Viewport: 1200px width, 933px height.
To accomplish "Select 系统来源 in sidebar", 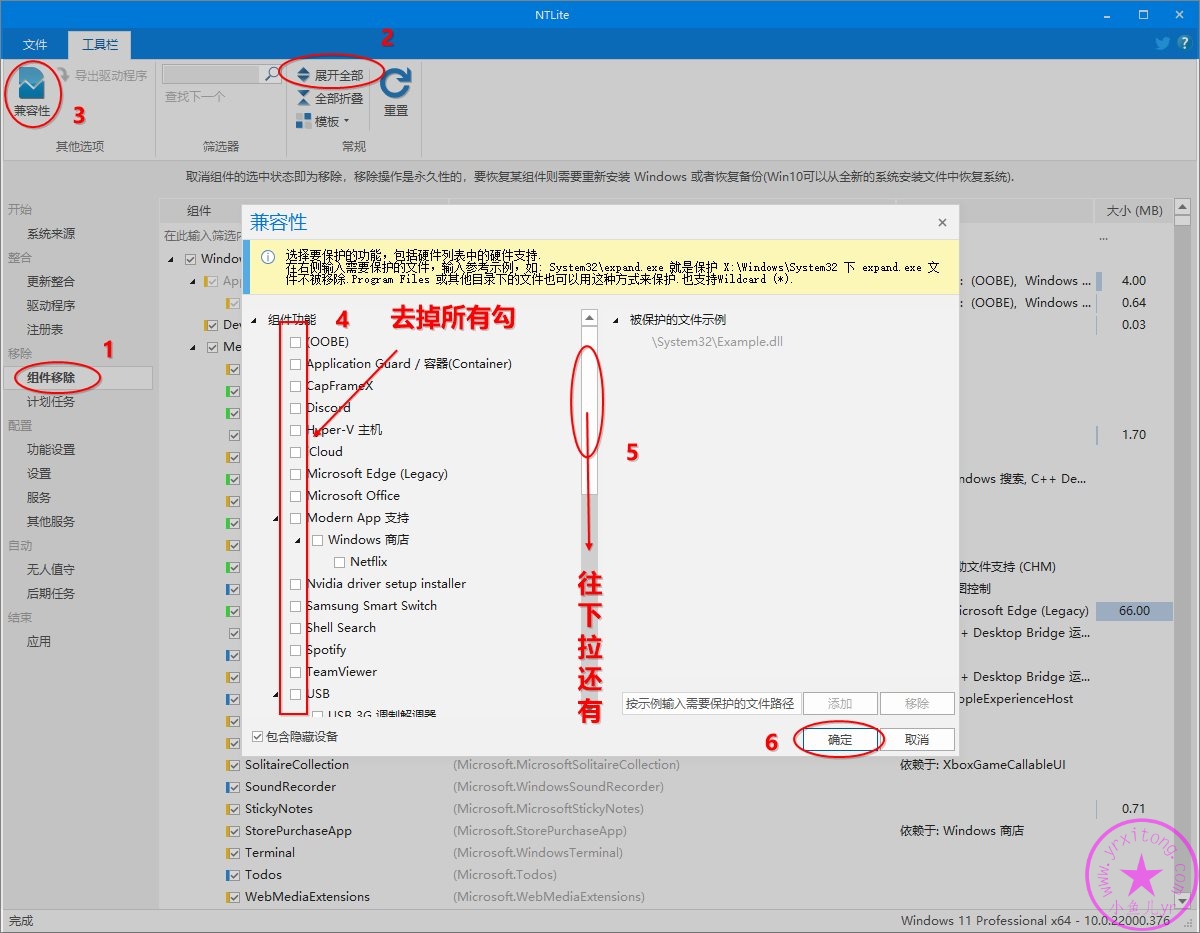I will tap(51, 233).
